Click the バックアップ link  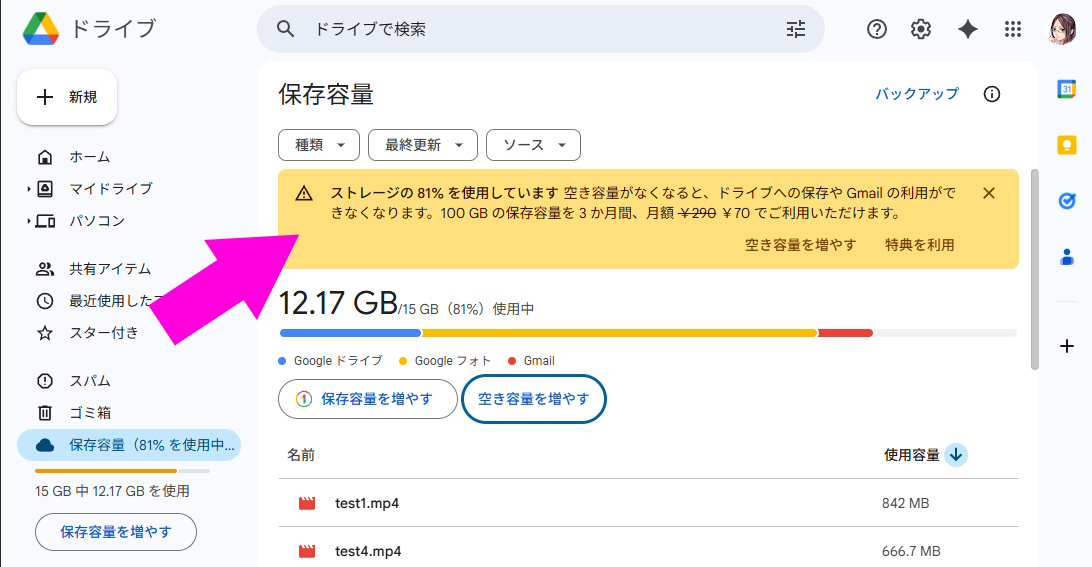pos(916,94)
